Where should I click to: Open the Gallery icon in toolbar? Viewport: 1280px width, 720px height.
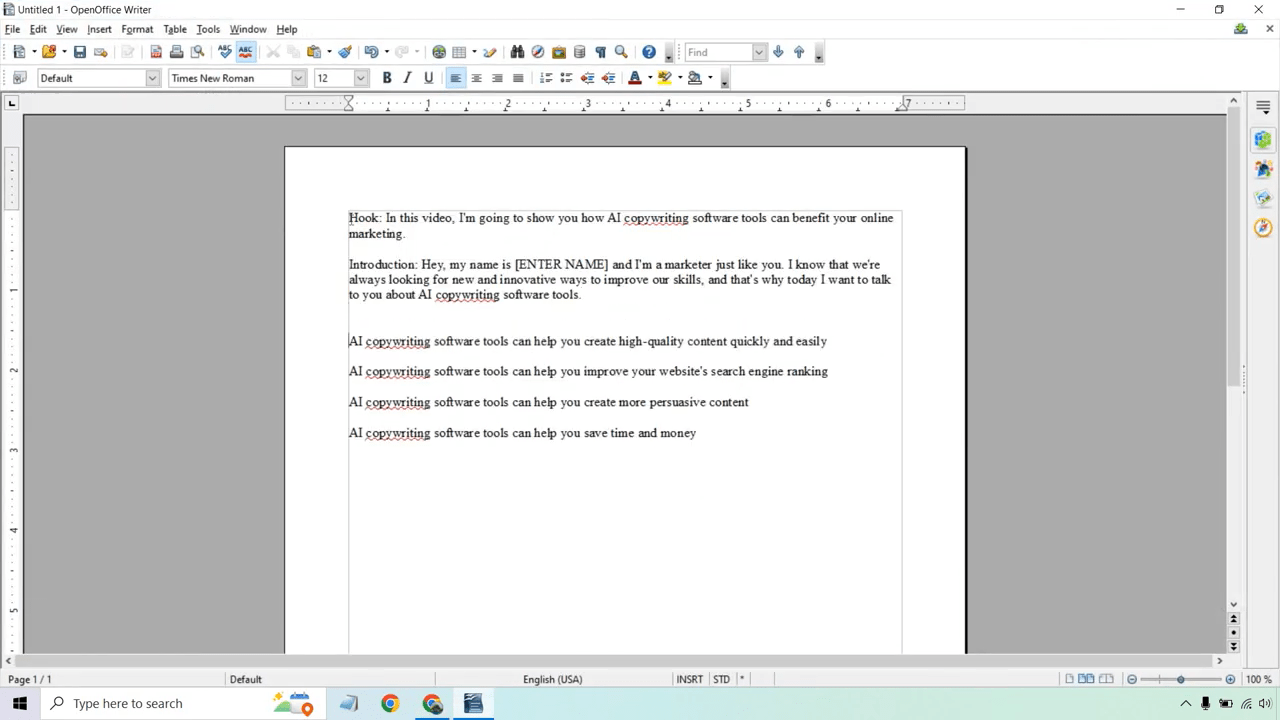point(559,52)
